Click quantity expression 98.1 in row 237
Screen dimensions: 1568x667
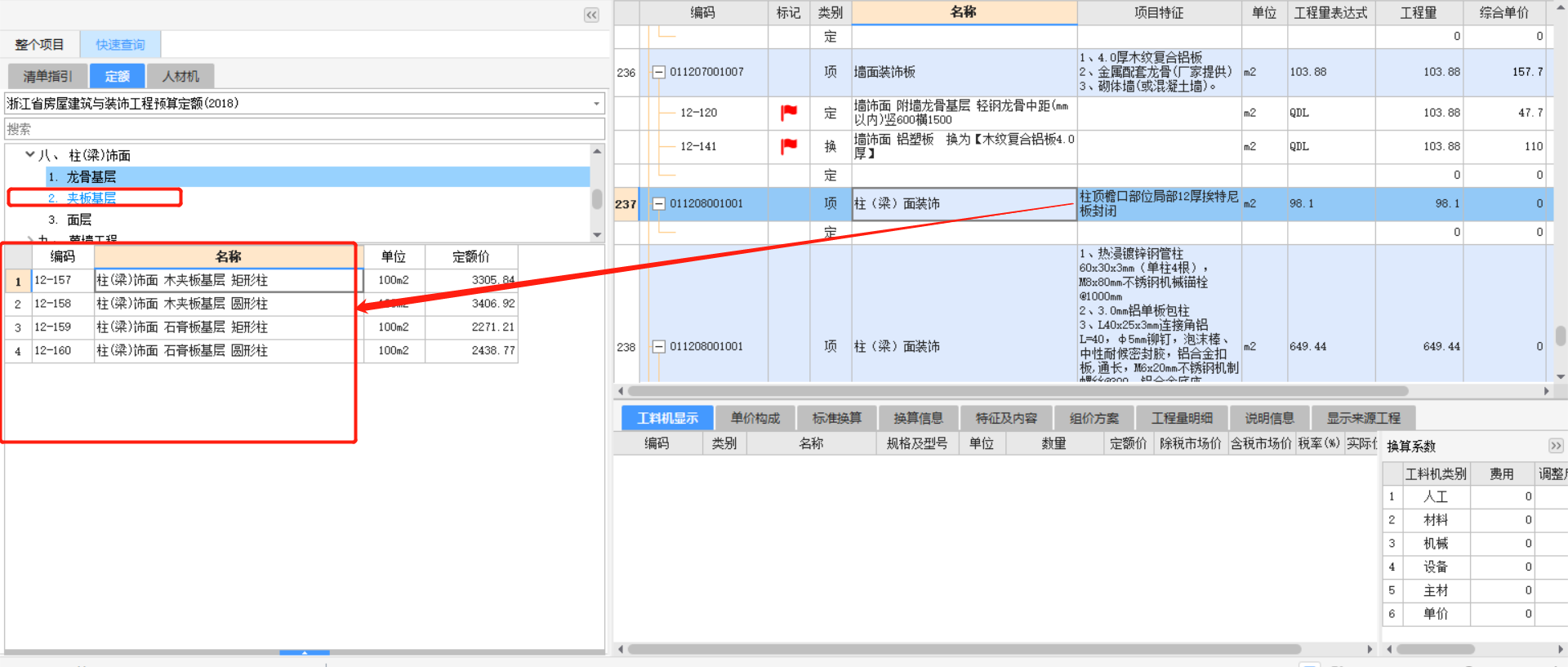tap(1331, 203)
